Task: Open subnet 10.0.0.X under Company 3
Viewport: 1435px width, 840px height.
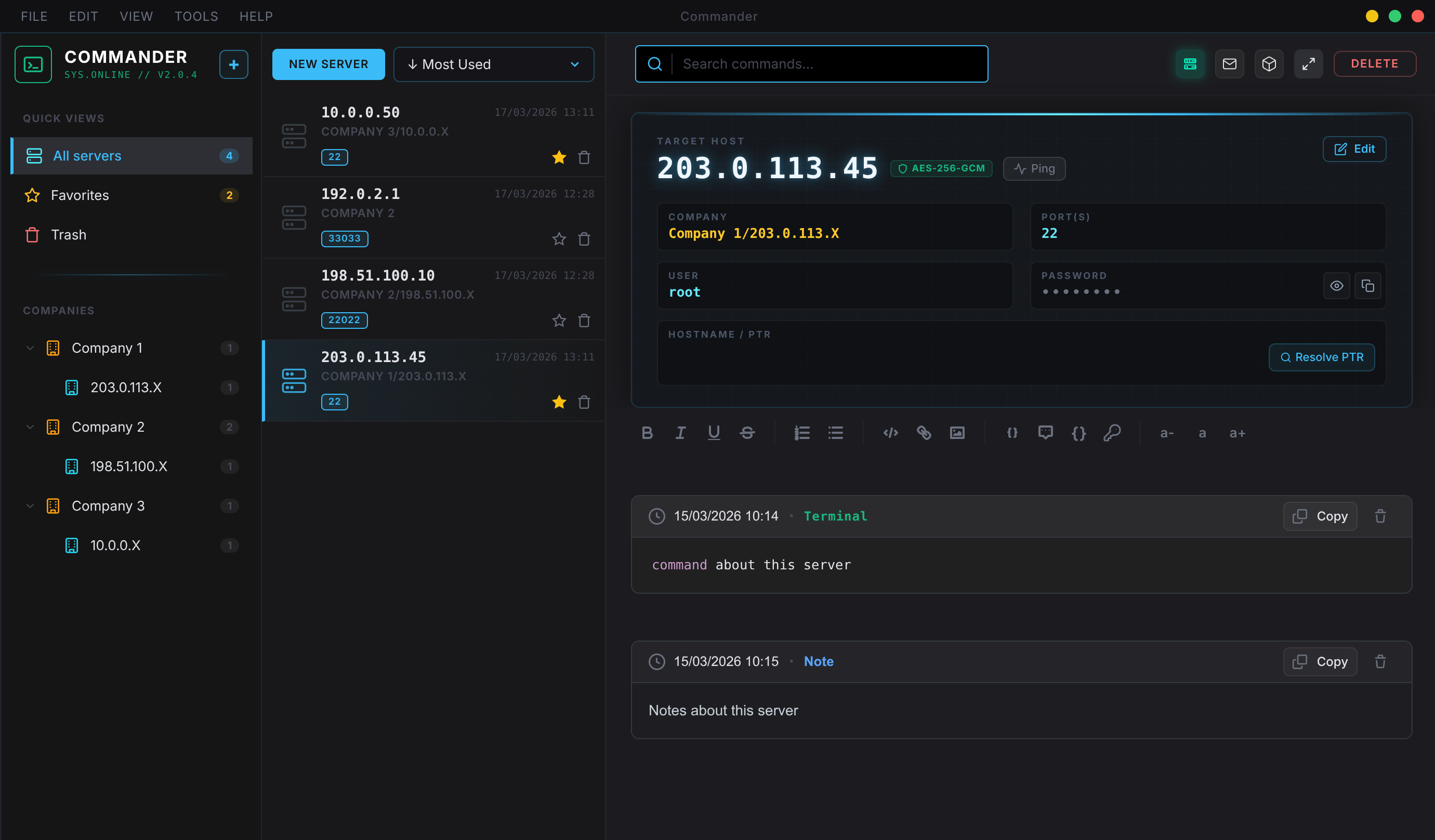Action: click(x=131, y=546)
